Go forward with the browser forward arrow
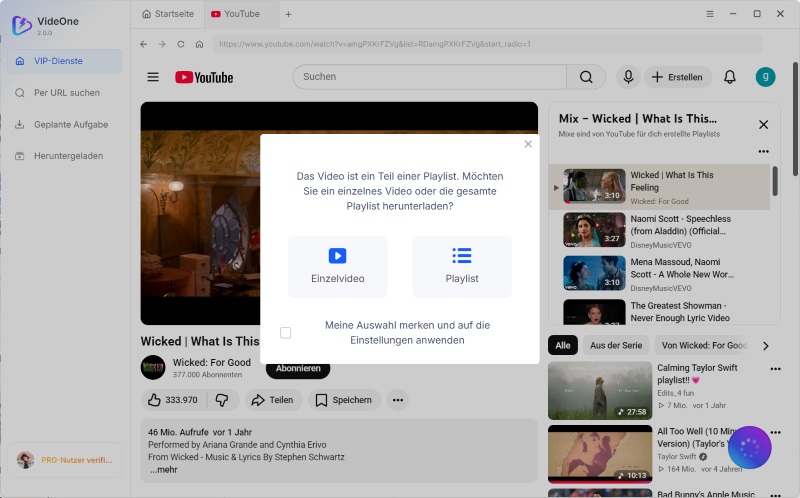This screenshot has width=800, height=498. pos(162,44)
